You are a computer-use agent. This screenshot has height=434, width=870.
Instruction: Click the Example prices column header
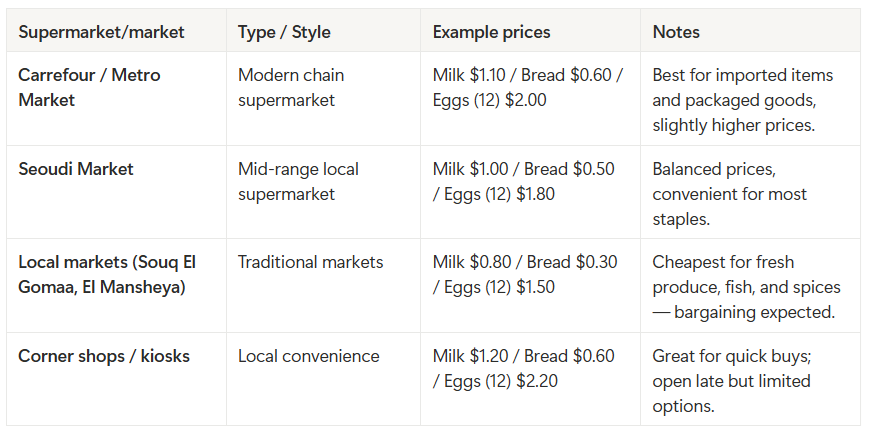coord(491,32)
